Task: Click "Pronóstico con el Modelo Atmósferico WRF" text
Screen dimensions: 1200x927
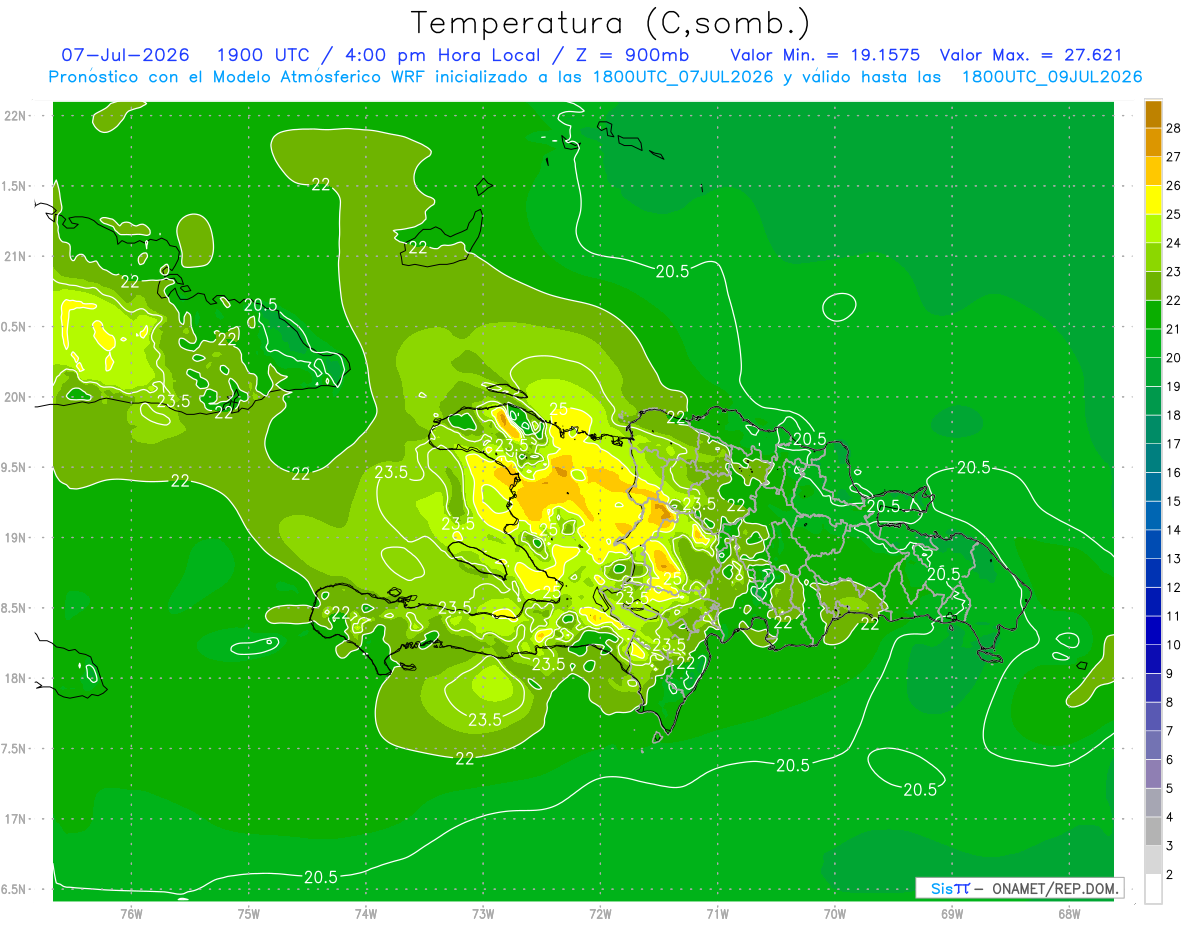Action: [237, 77]
